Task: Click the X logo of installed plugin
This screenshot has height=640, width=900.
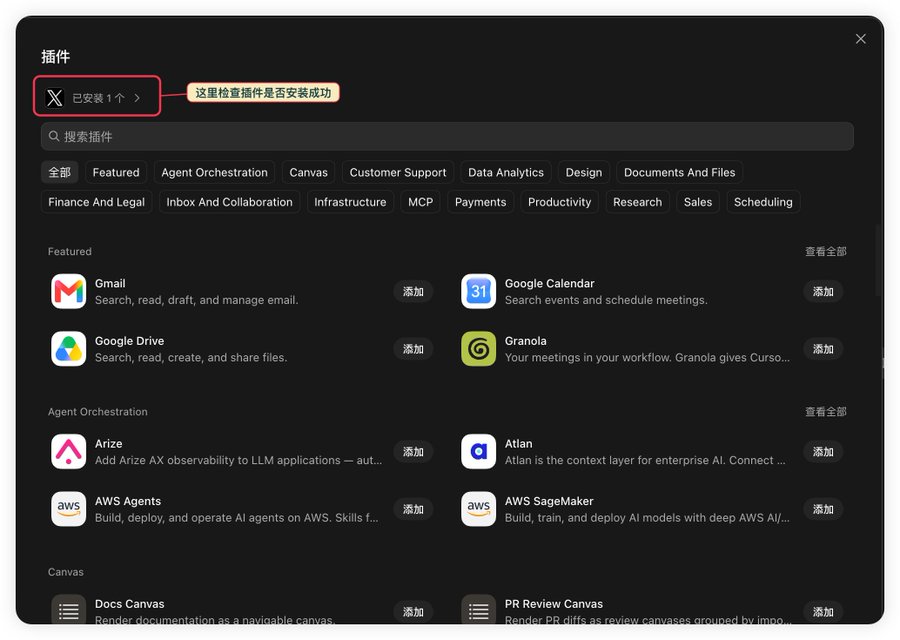Action: pos(55,98)
